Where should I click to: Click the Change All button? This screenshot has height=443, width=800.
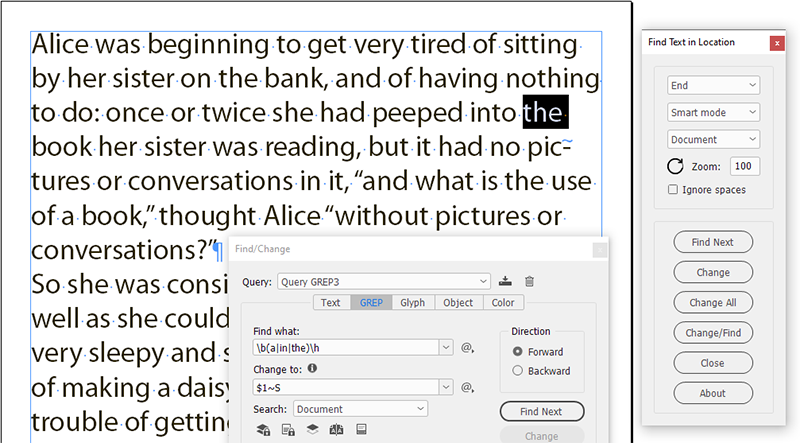(713, 302)
